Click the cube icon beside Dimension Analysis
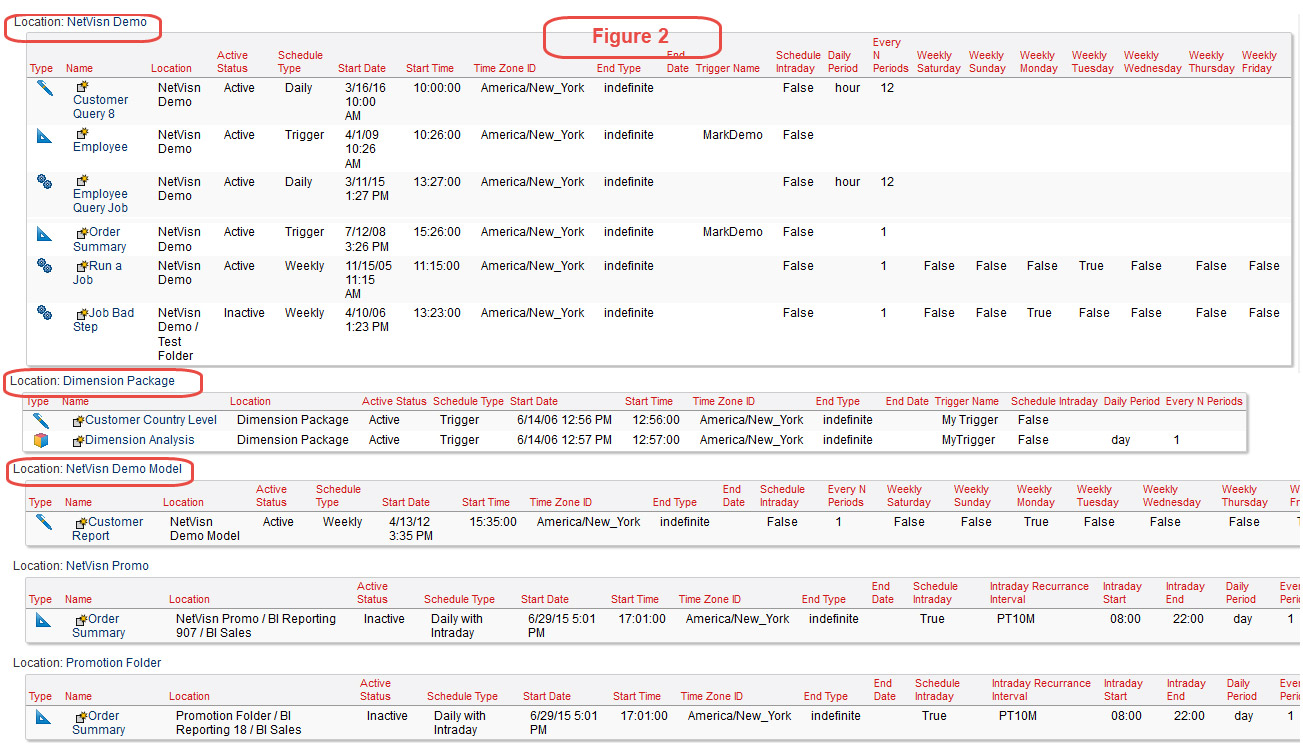The image size is (1303, 756). [x=40, y=440]
